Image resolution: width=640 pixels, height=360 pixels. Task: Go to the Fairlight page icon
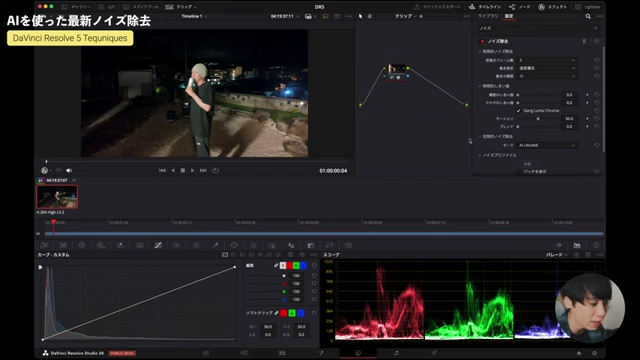396,353
